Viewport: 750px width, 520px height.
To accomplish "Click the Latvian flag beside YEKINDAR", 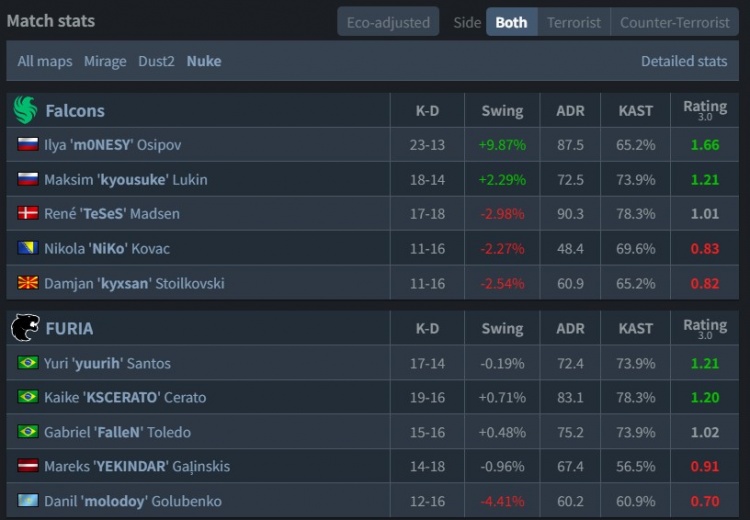I will (x=28, y=466).
